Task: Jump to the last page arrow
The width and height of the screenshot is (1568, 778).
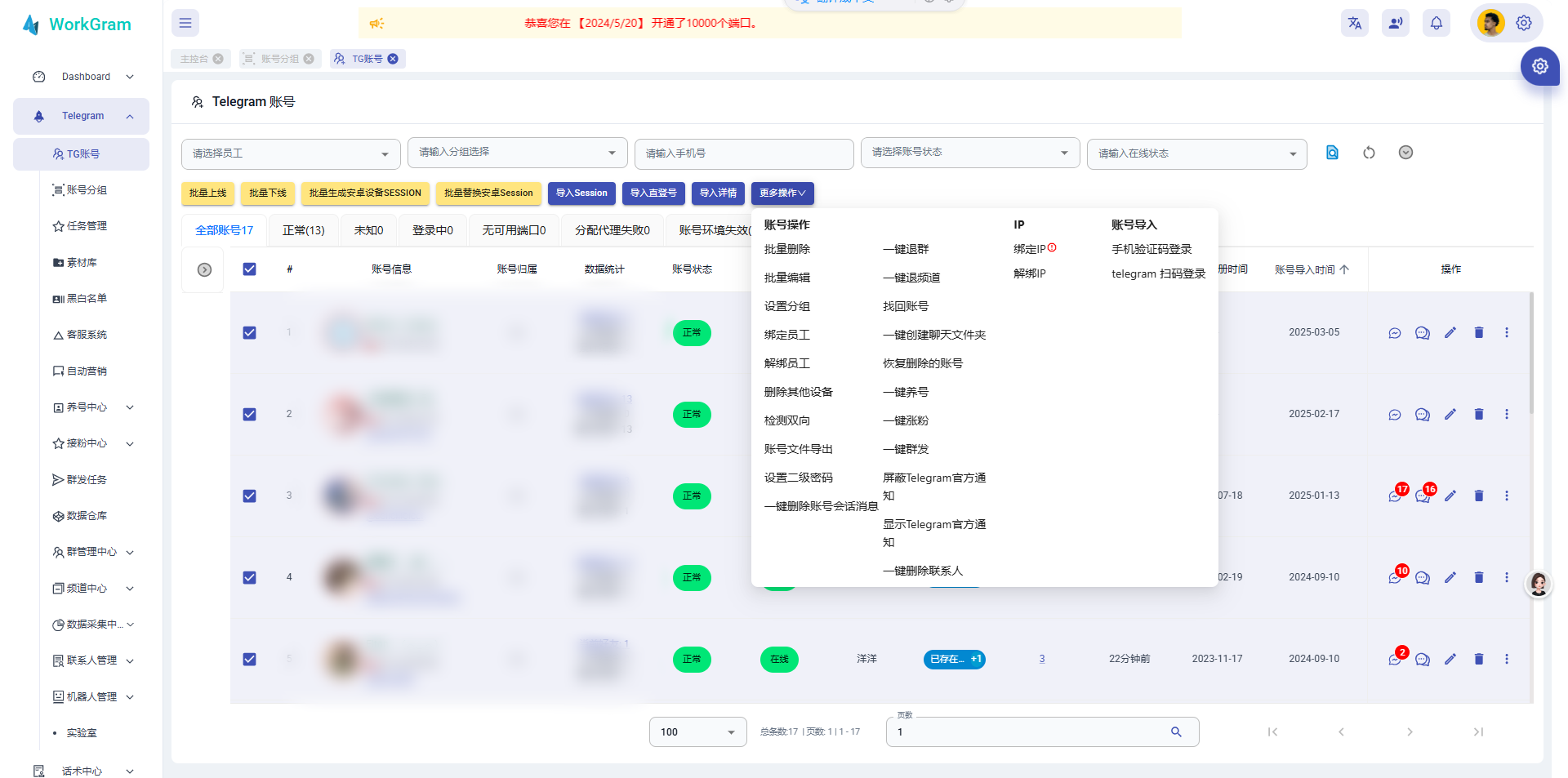Action: [1478, 731]
